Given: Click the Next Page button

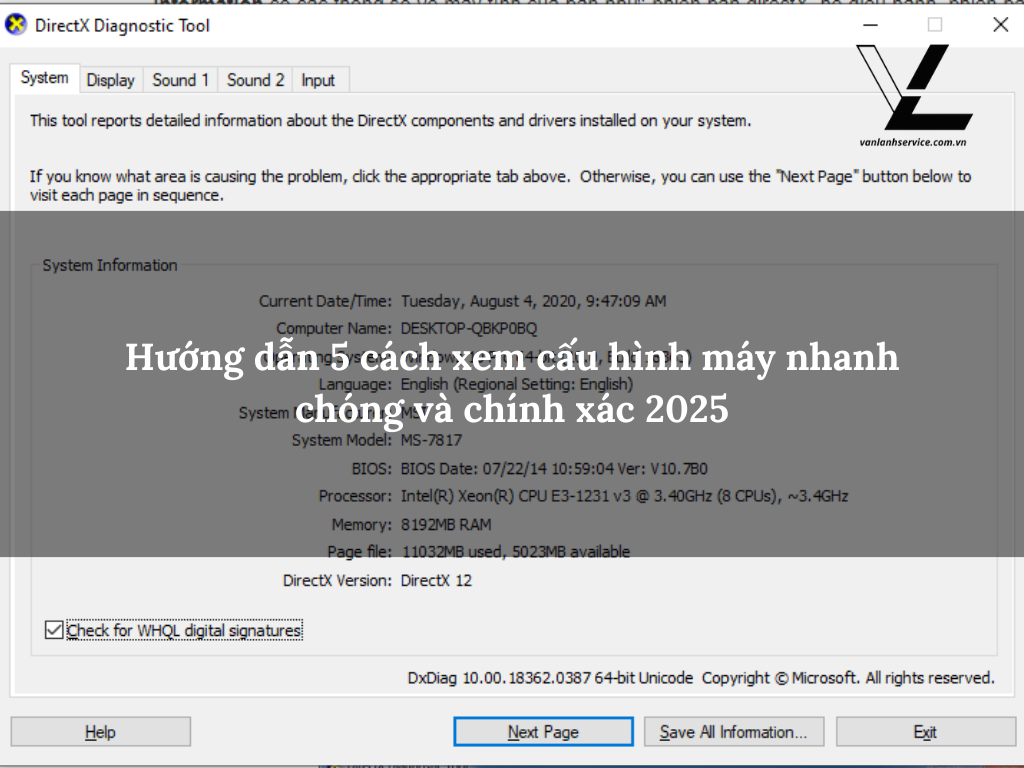Looking at the screenshot, I should tap(542, 731).
